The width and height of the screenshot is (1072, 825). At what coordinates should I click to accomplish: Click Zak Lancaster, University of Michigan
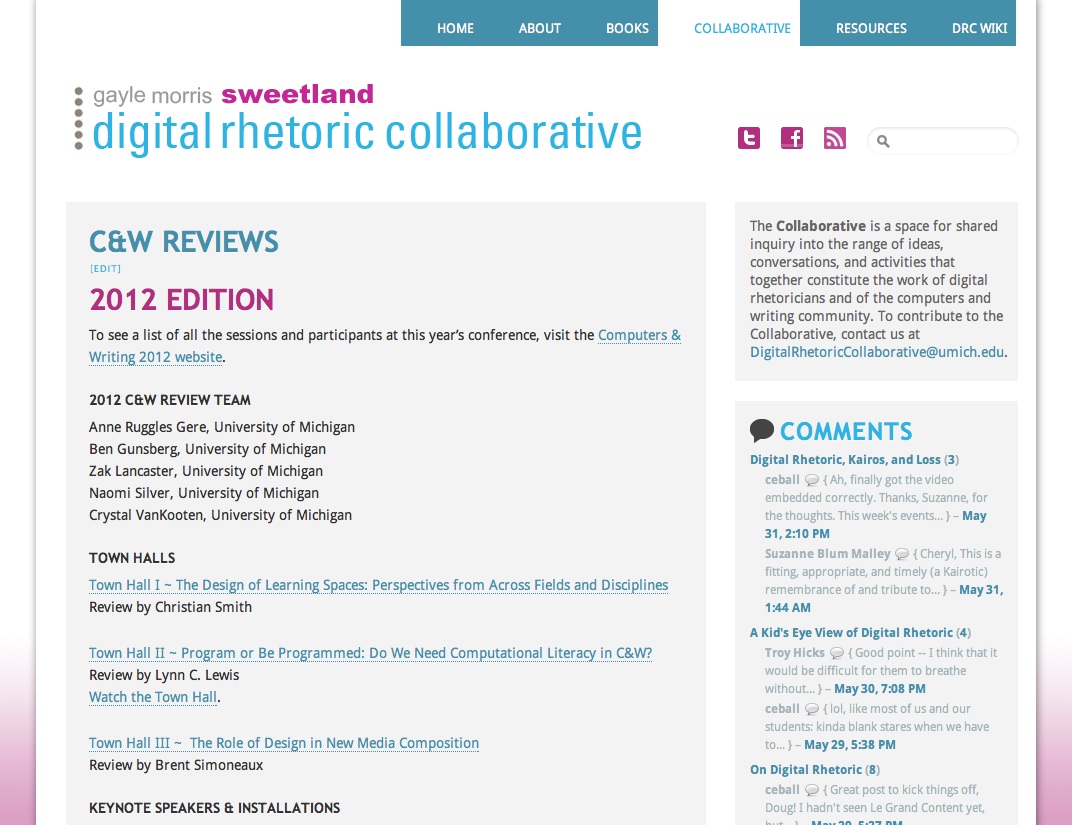coord(206,471)
